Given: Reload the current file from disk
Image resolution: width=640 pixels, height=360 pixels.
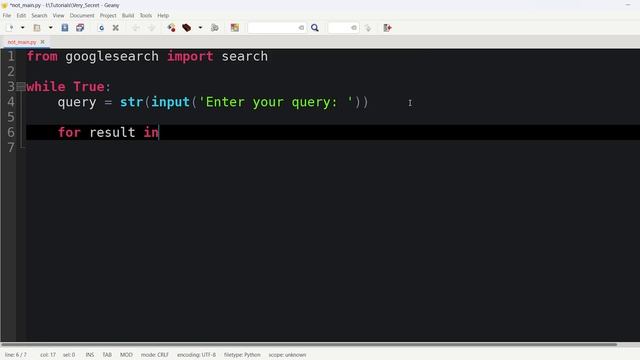Looking at the screenshot, I should click(101, 28).
